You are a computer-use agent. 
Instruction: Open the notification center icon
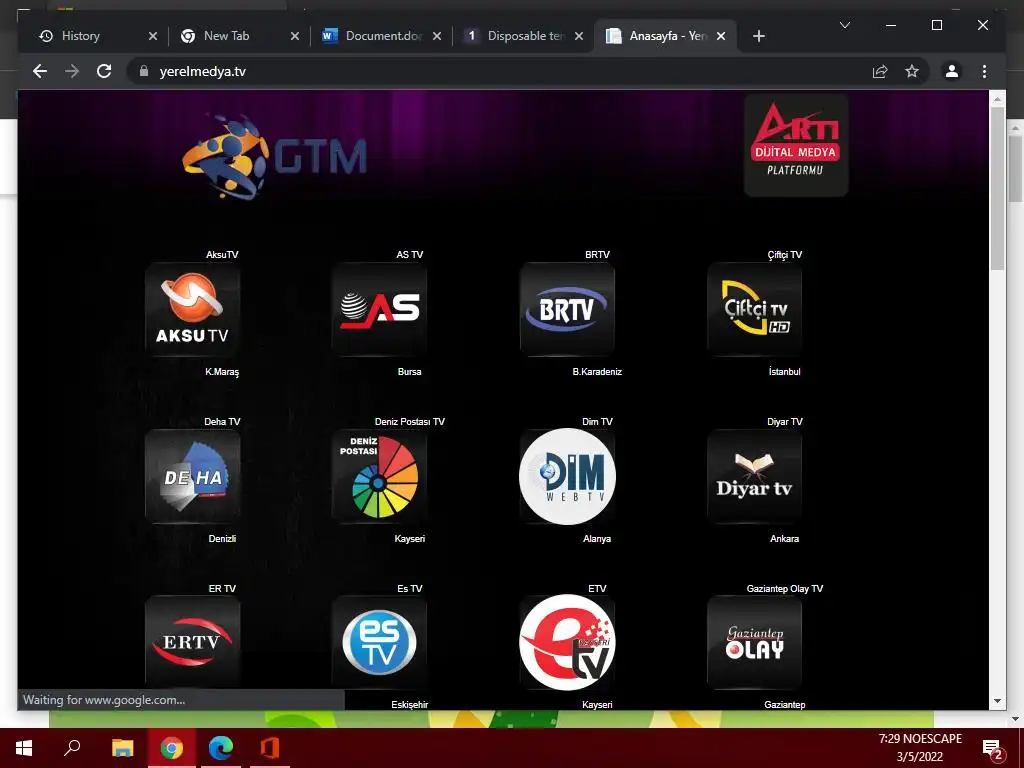point(992,749)
